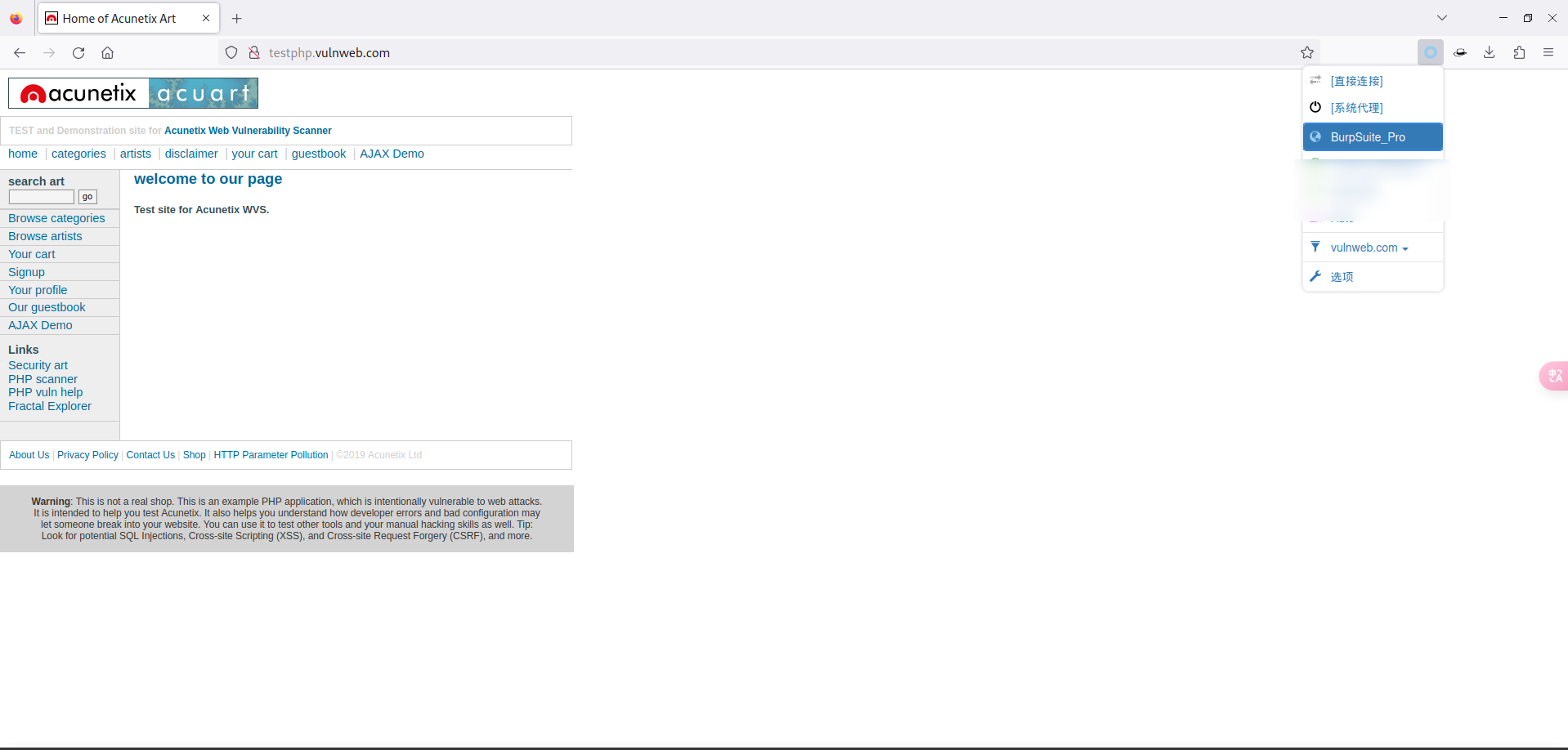Click the Acunetix Web Vulnerability Scanner link
Viewport: 1568px width, 750px height.
click(248, 131)
